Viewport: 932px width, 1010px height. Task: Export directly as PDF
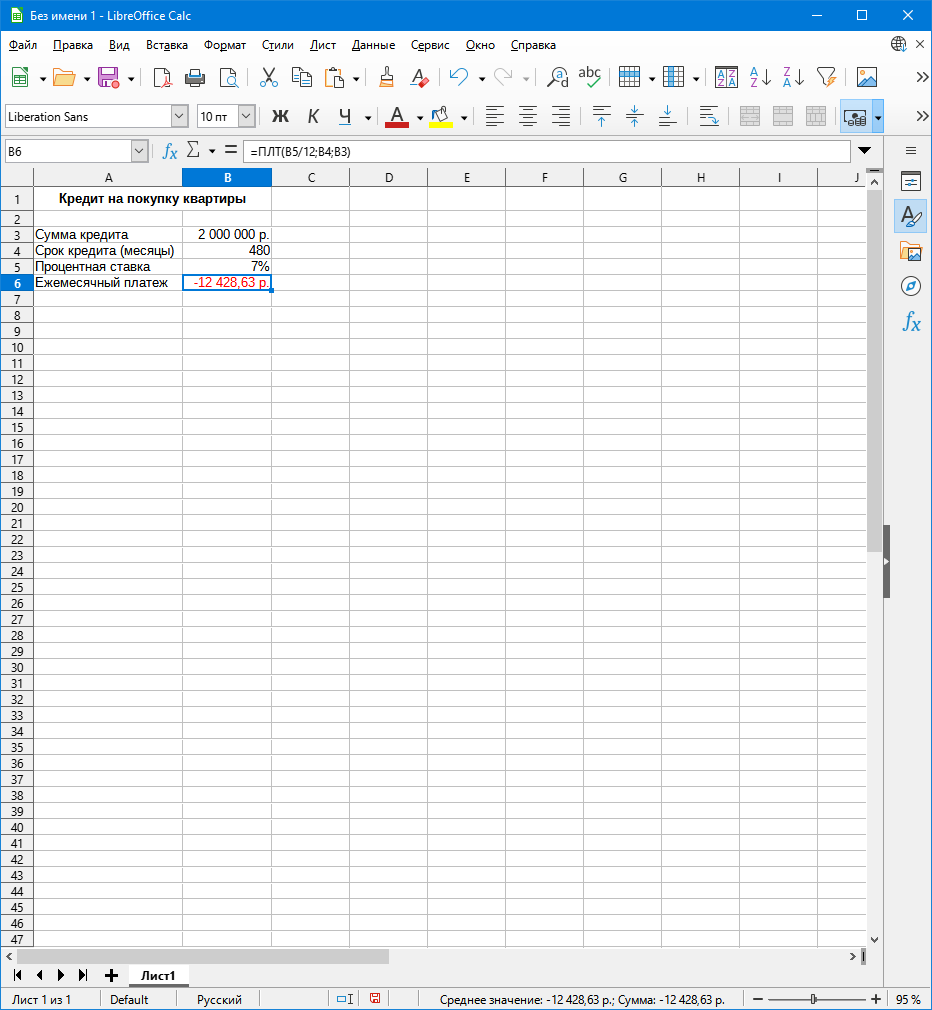tap(162, 78)
